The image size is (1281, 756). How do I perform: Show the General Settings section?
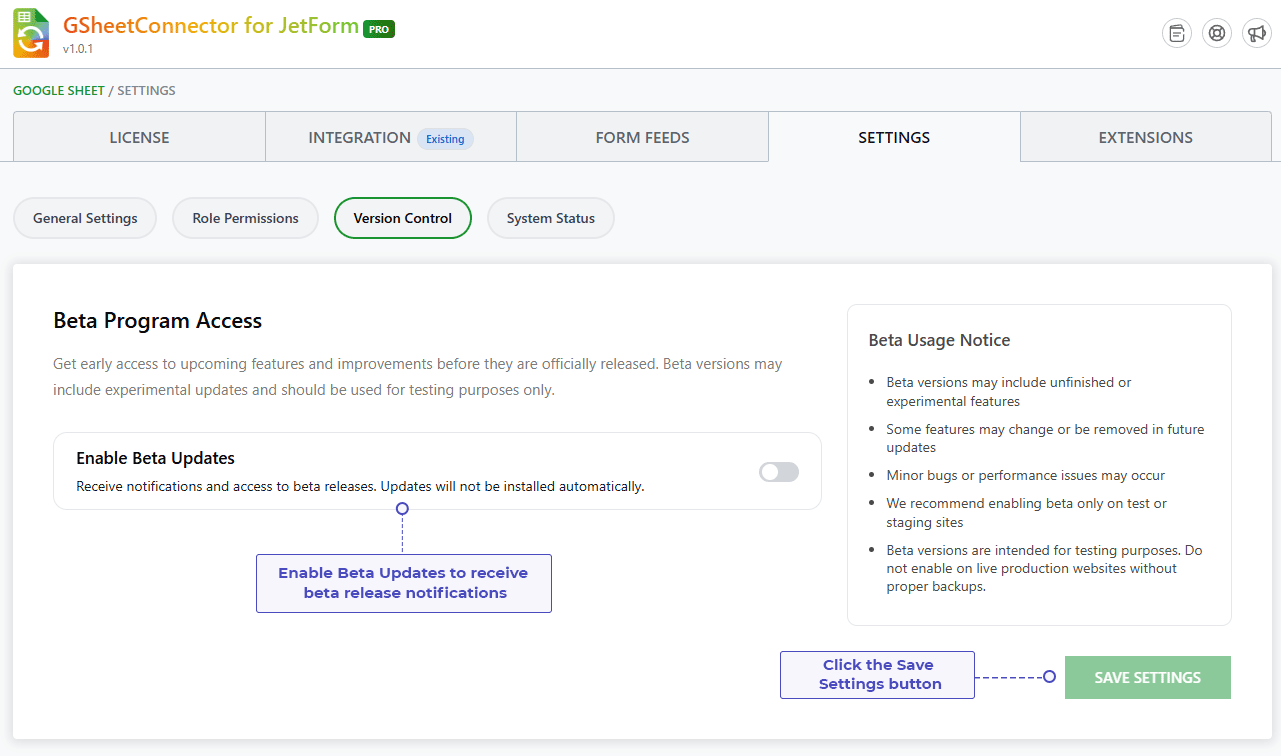85,218
